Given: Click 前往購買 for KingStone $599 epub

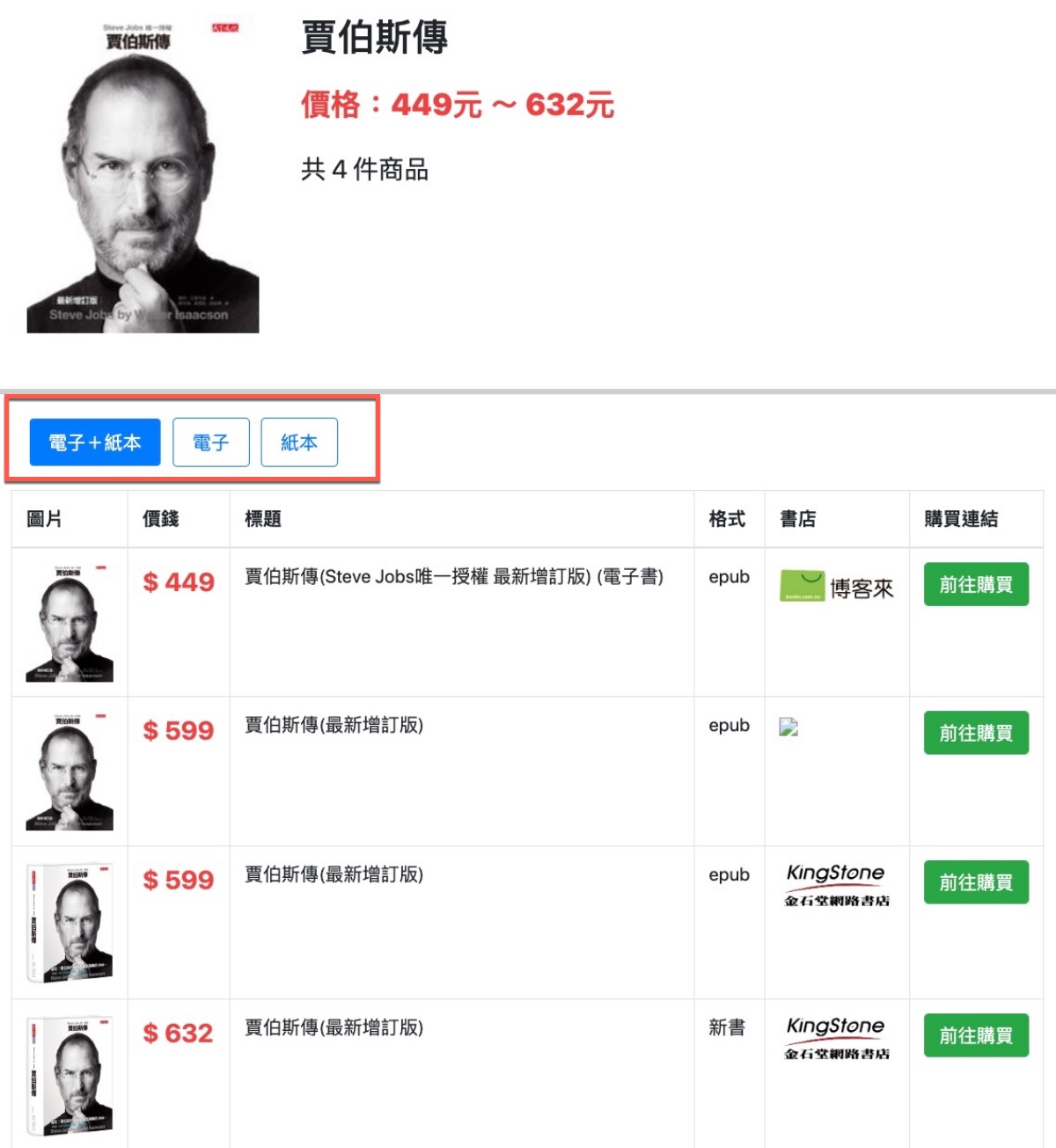Looking at the screenshot, I should 976,882.
